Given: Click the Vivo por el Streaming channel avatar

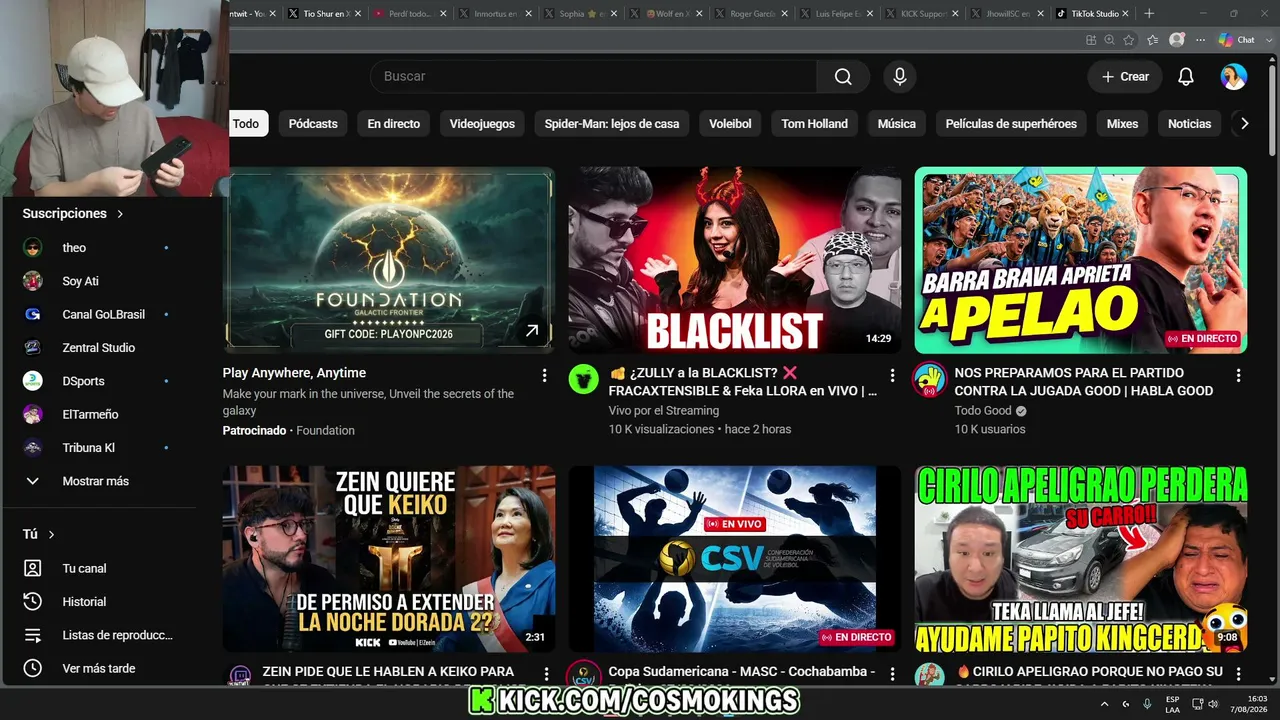Looking at the screenshot, I should coord(584,380).
